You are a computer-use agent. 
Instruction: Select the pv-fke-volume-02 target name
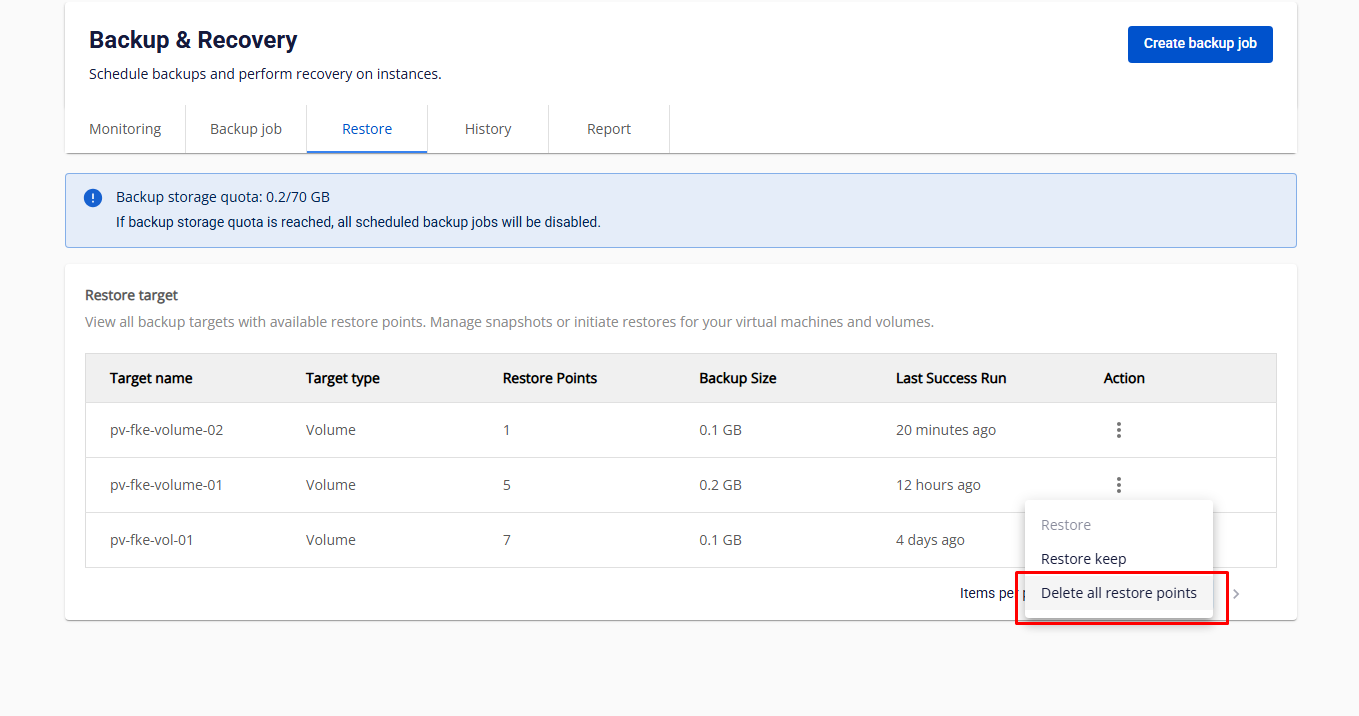pos(166,430)
